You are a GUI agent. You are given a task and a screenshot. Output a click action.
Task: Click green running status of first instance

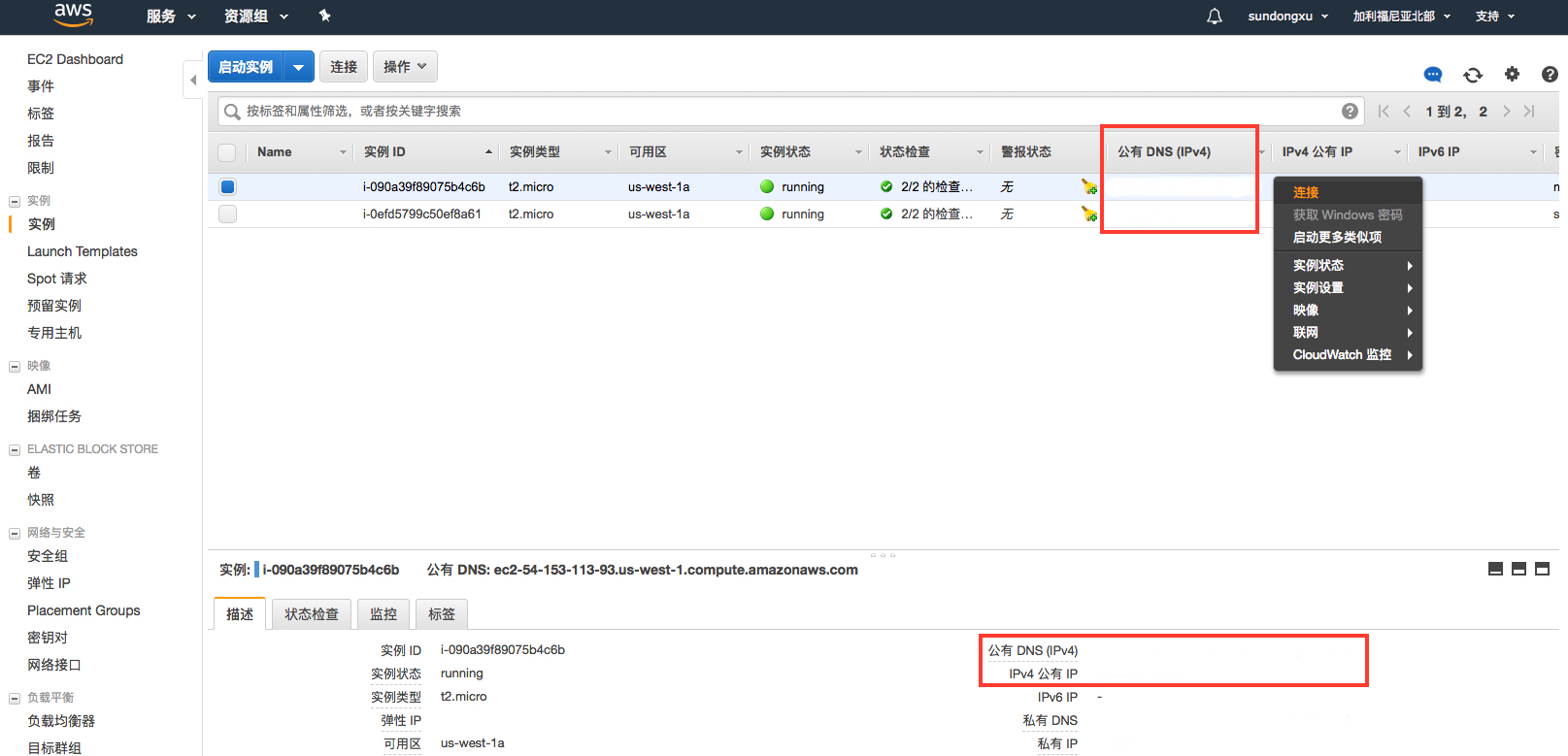coord(767,186)
